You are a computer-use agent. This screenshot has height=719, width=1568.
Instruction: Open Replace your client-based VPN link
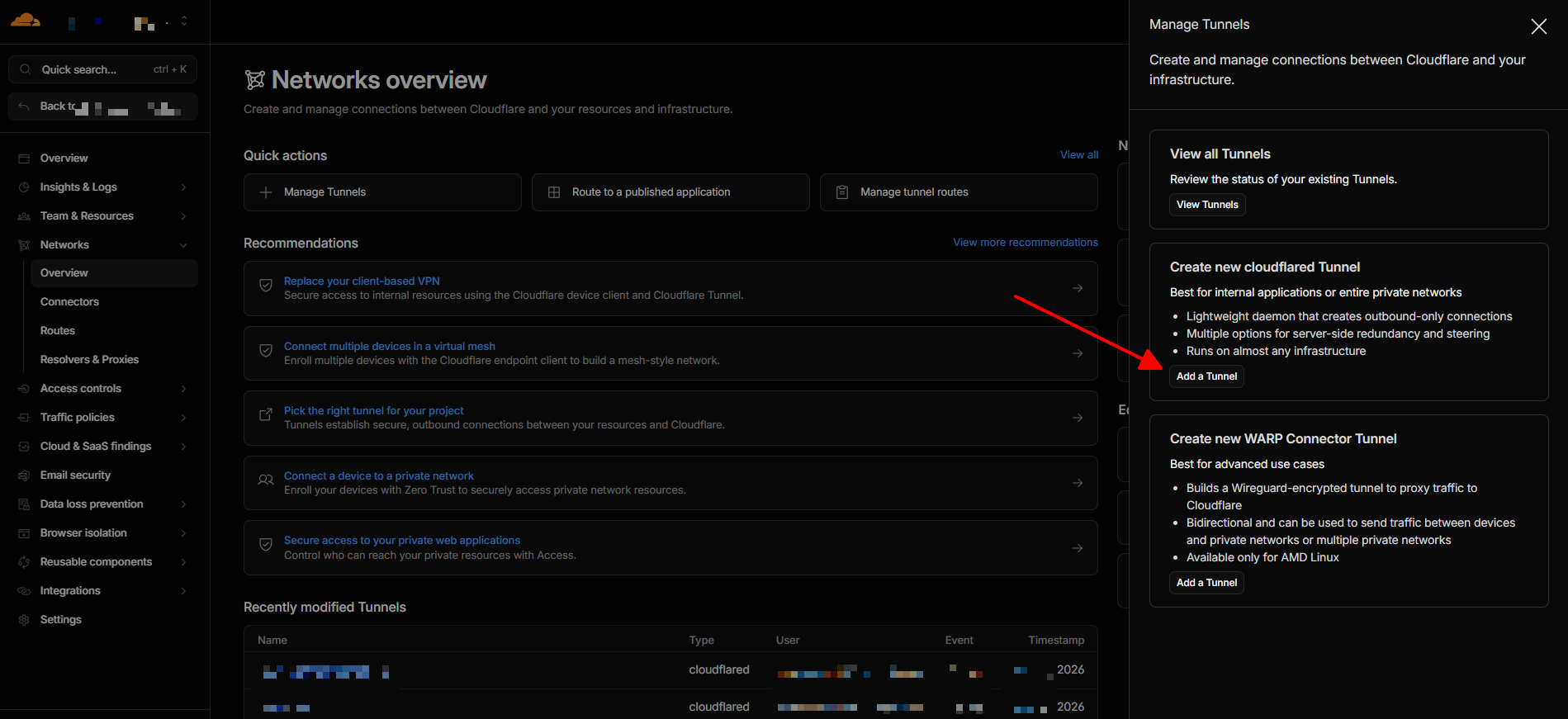[x=362, y=281]
